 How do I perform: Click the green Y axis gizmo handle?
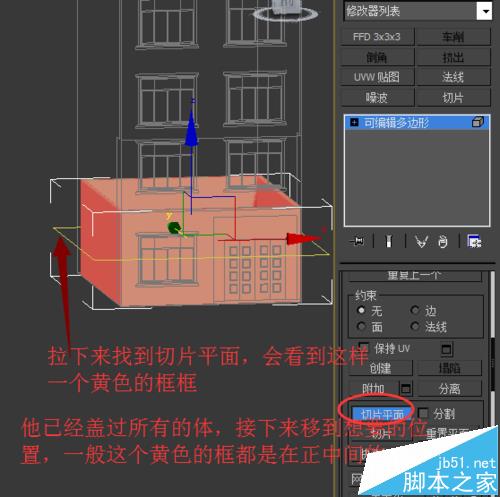[x=174, y=228]
